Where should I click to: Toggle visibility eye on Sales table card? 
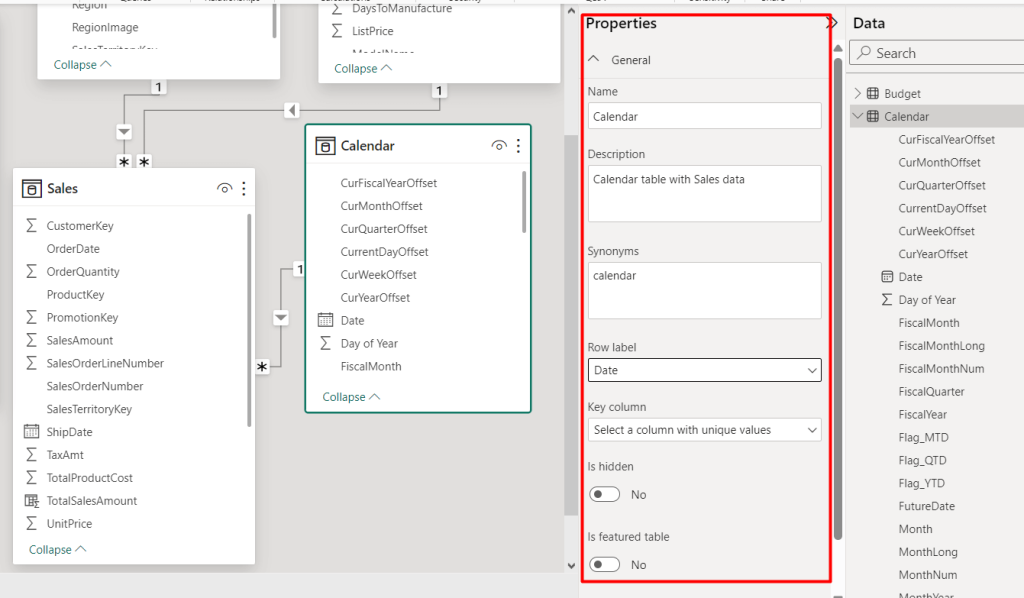pos(224,189)
